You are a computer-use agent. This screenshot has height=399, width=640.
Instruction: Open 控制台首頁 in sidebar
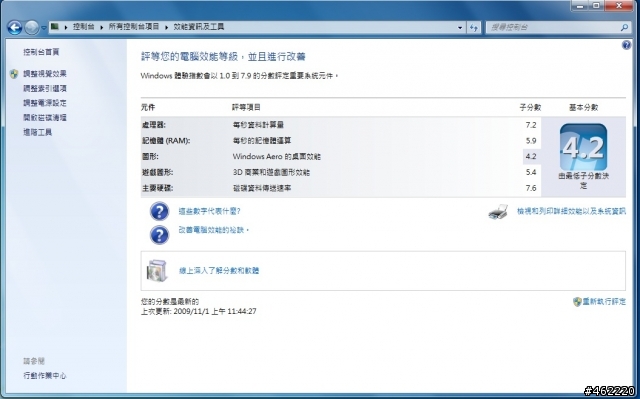click(x=41, y=52)
